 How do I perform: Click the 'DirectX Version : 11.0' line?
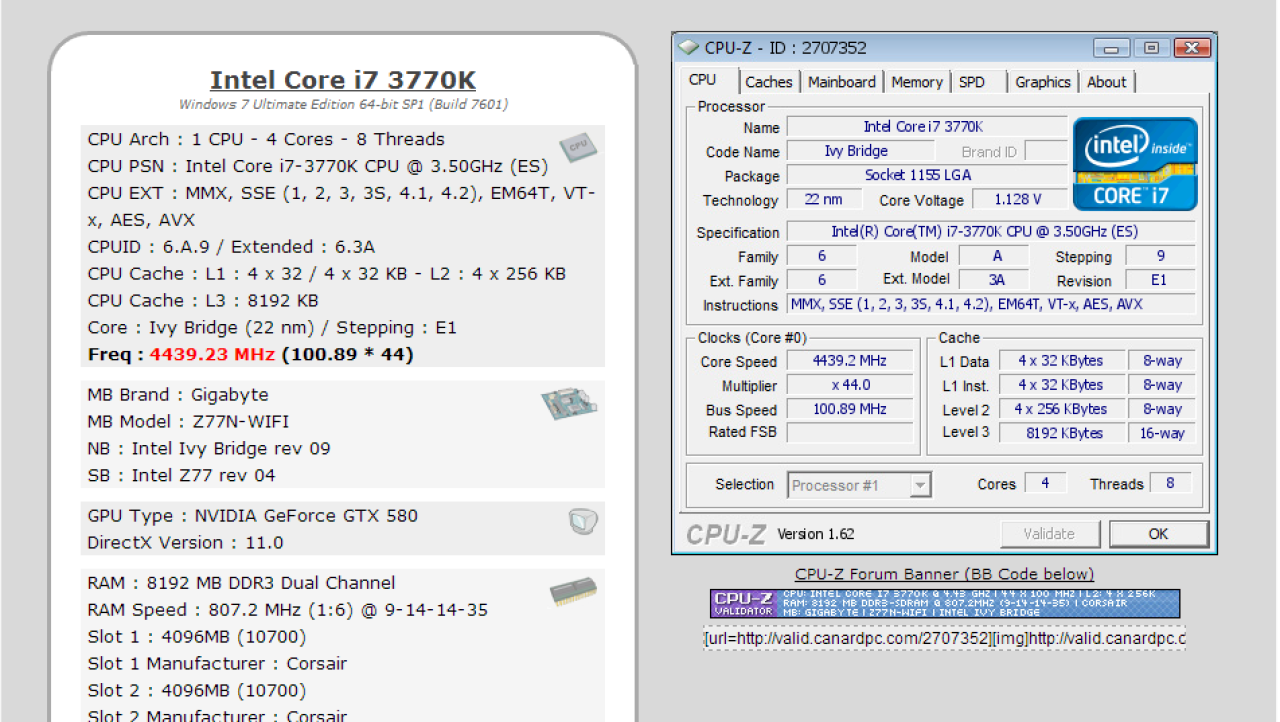coord(185,543)
